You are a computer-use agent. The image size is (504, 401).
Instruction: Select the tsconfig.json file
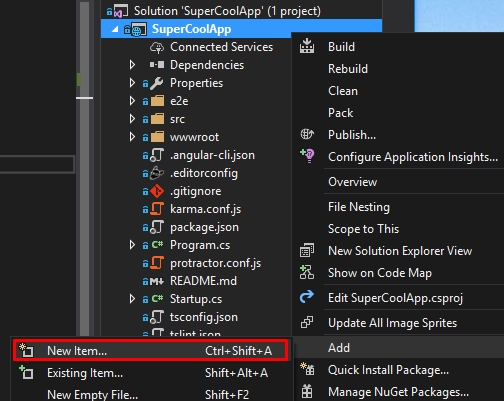(x=204, y=317)
